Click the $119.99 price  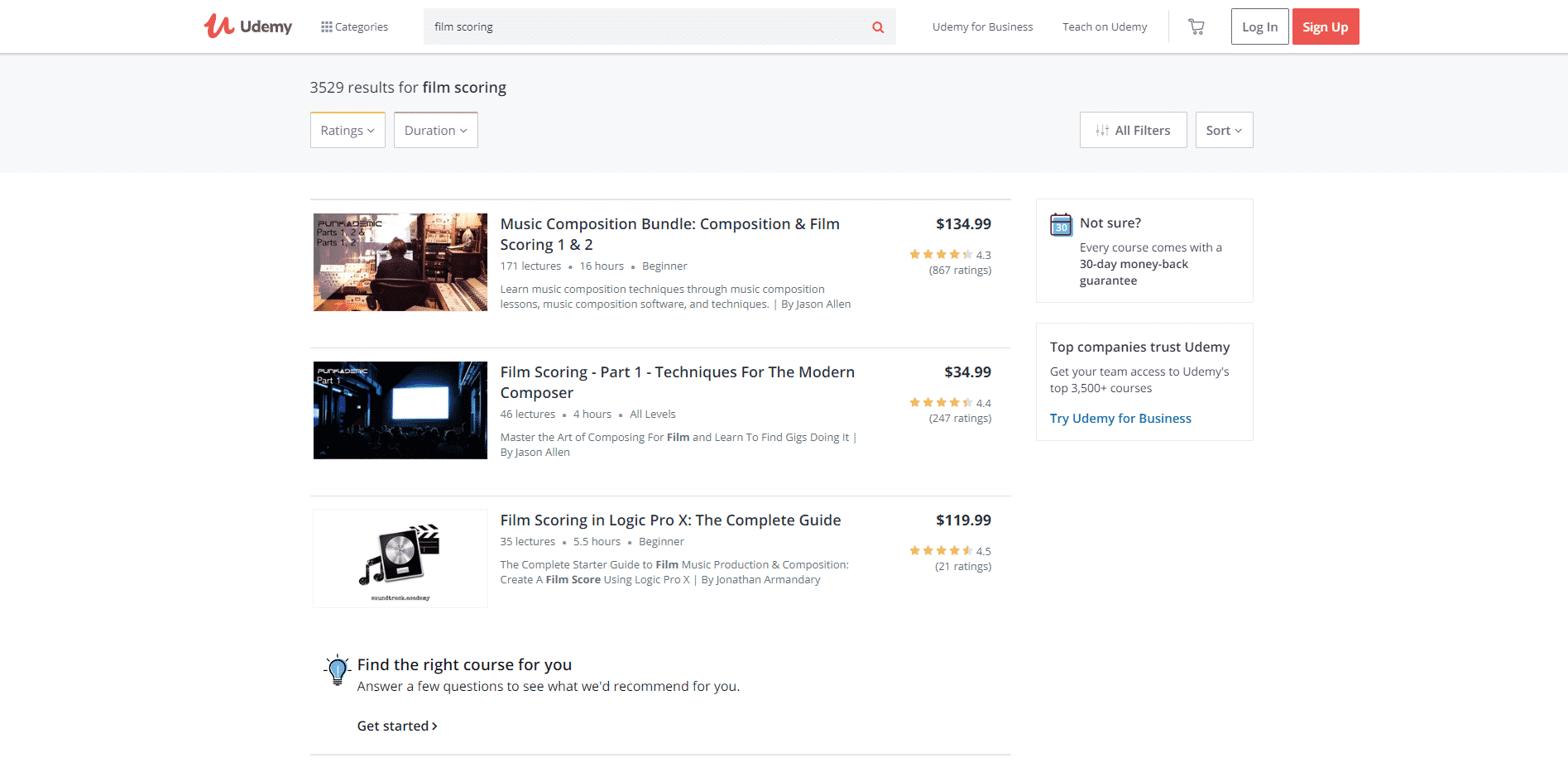[963, 520]
